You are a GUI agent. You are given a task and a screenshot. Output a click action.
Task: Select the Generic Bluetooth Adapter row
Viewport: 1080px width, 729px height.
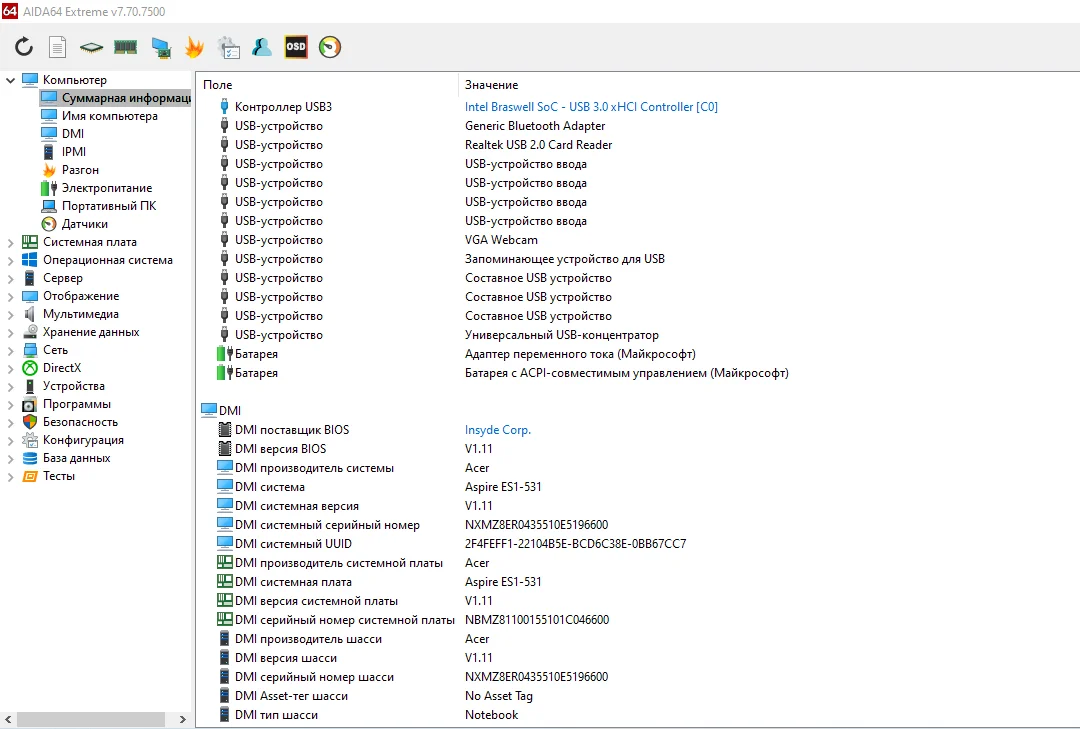[x=638, y=126]
